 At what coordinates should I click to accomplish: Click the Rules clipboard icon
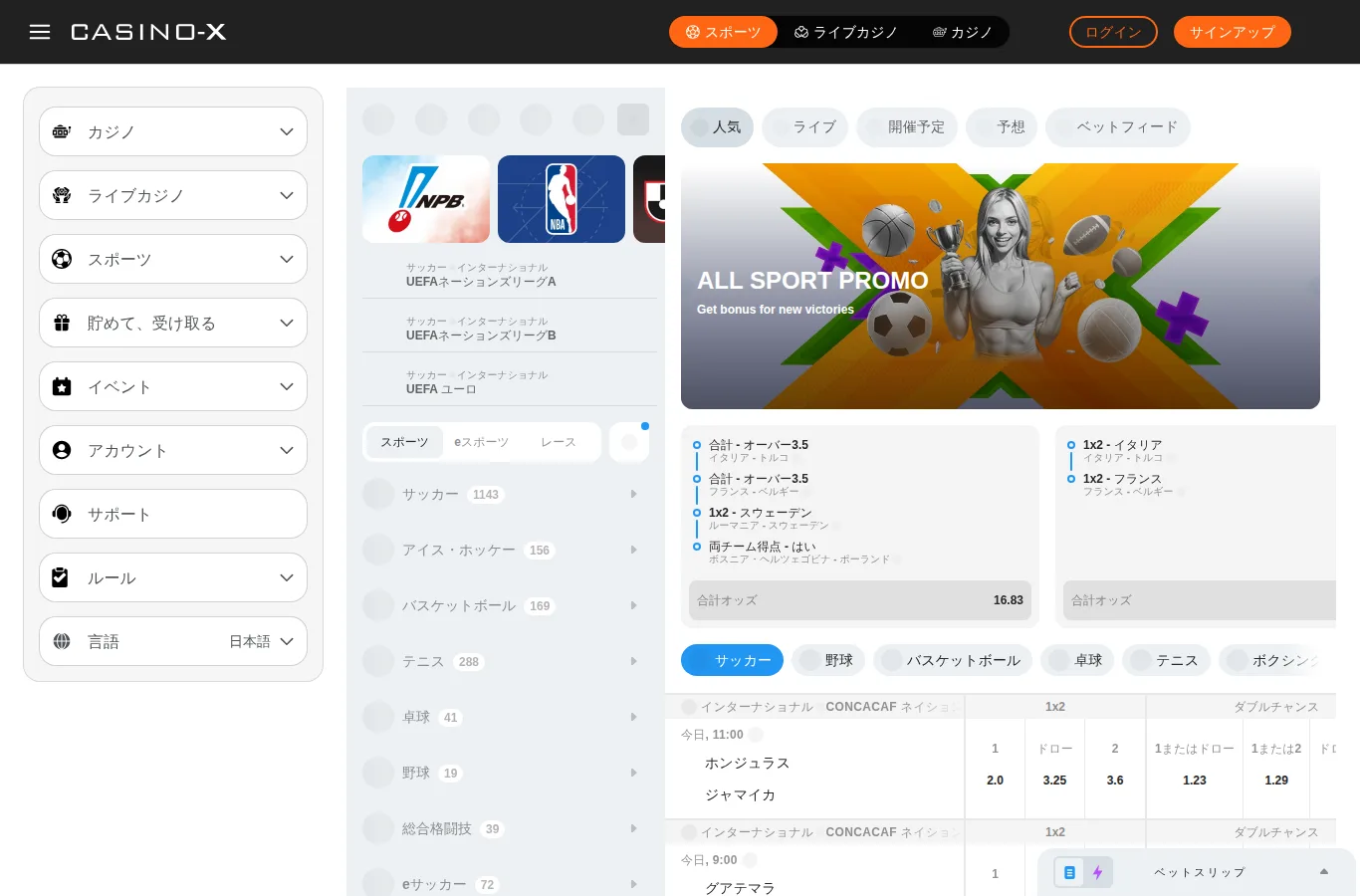coord(61,577)
